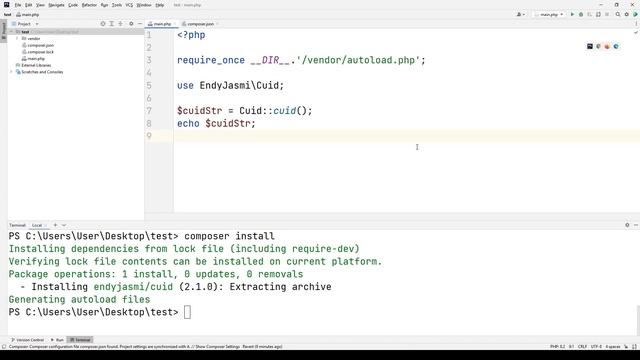Toggle the Terminal tool window button
640x360 pixels.
(80, 340)
